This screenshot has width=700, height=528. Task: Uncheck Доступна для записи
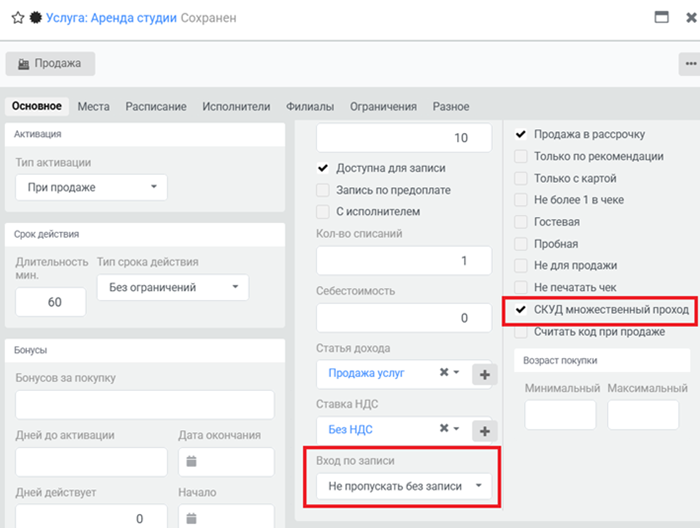click(x=323, y=168)
